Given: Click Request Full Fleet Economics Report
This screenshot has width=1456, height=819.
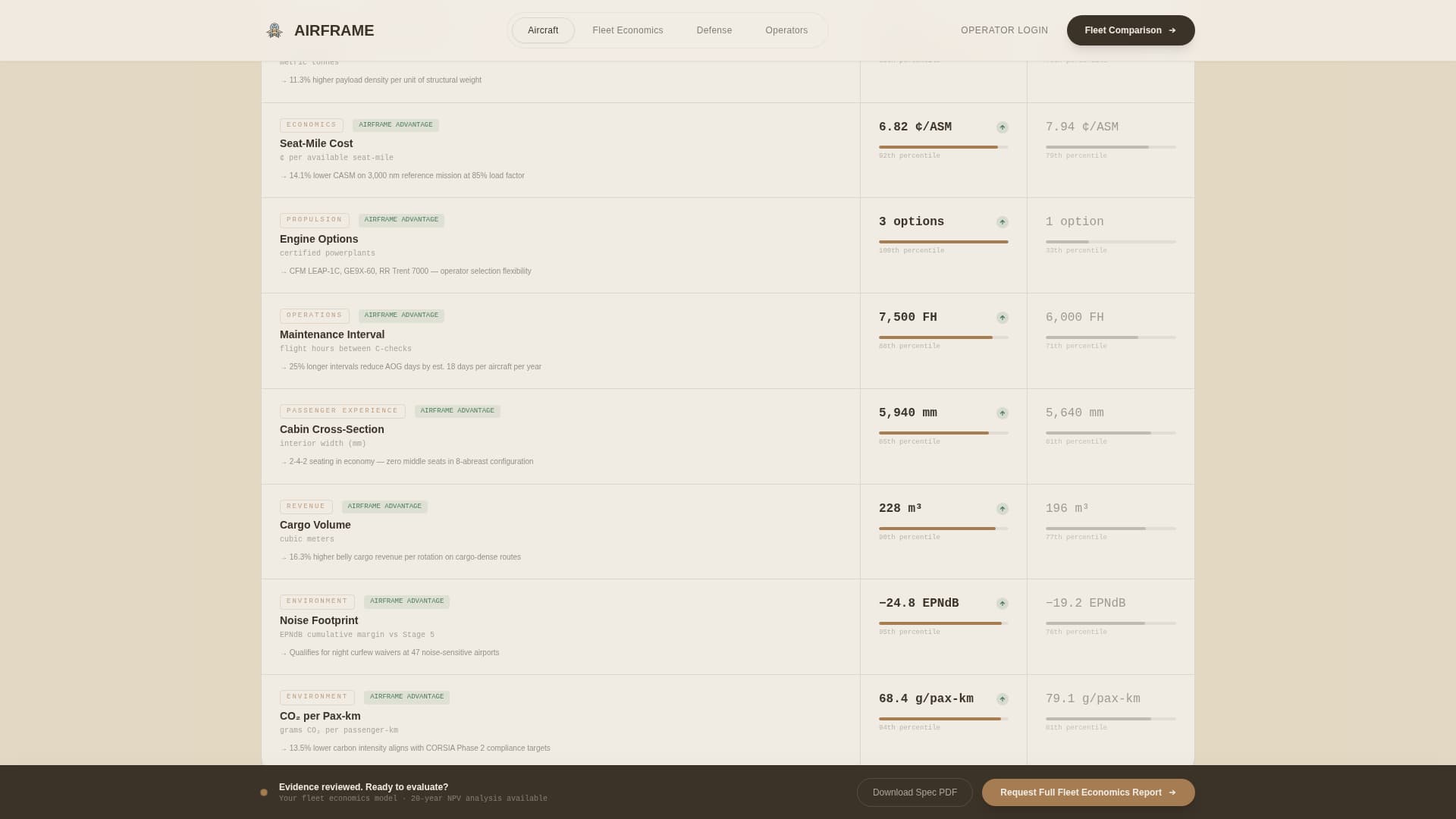Looking at the screenshot, I should coord(1088,792).
